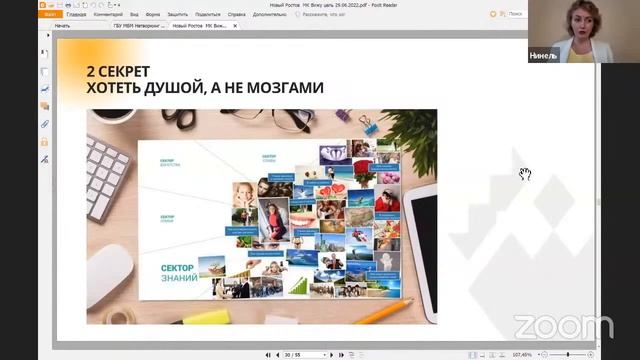Switch to the Комментарий ribbon tab
The image size is (640, 360).
point(108,14)
